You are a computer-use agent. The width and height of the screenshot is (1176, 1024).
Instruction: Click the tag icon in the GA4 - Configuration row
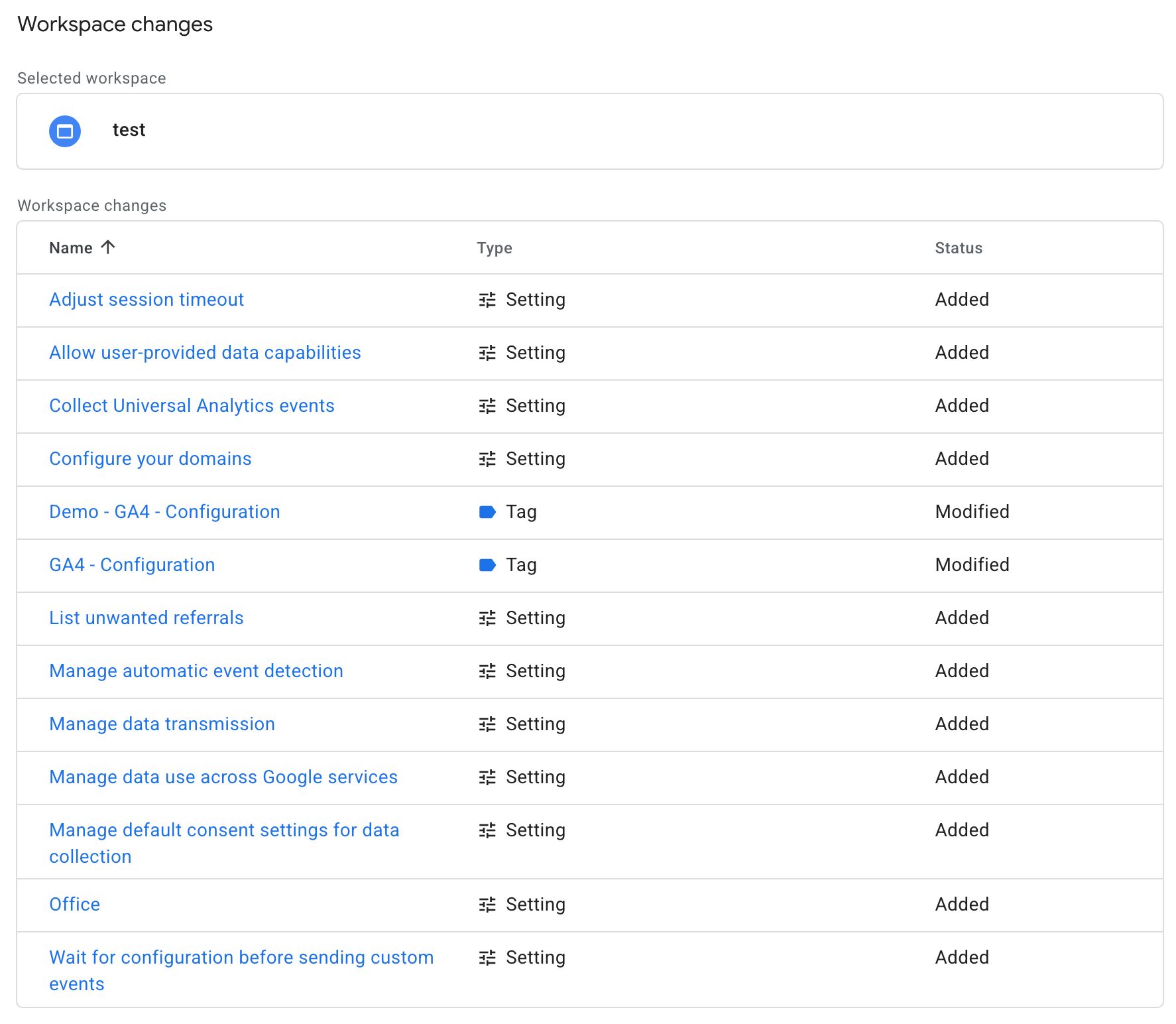point(487,565)
